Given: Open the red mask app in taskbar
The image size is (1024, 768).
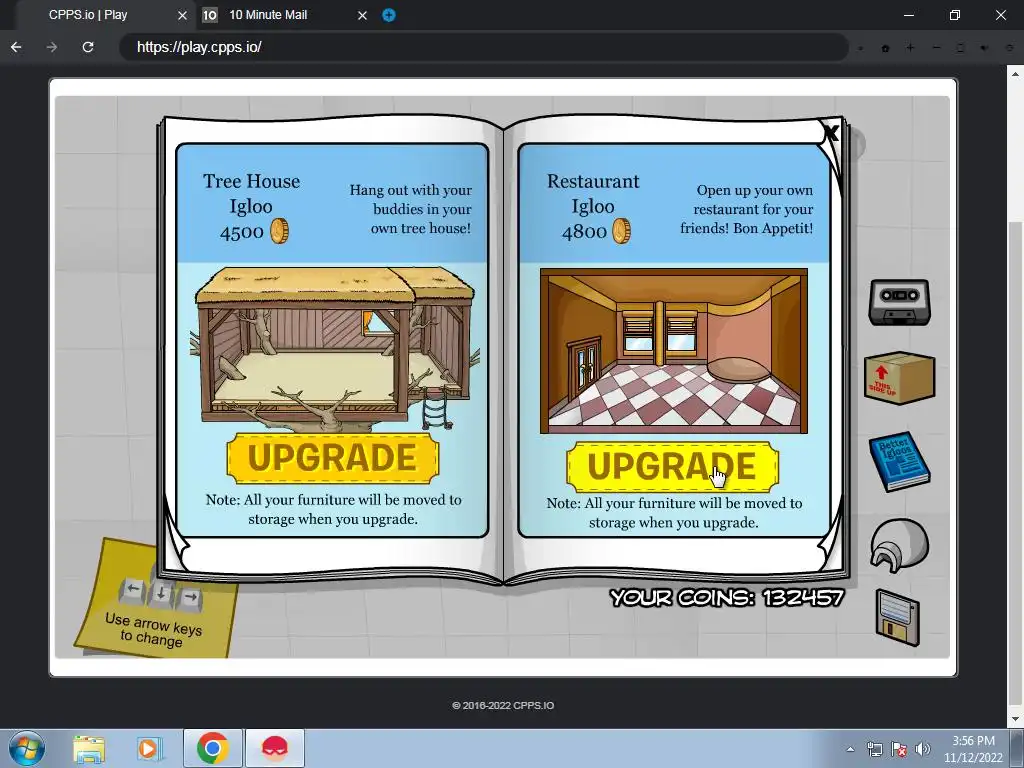Looking at the screenshot, I should pos(274,748).
